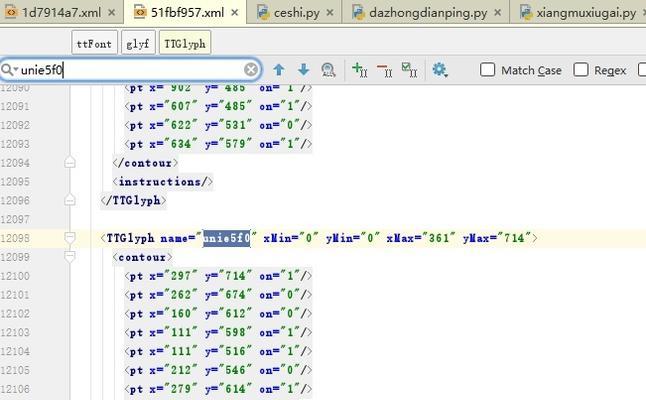646x400 pixels.
Task: Close the 51fbf957.xml tab
Action: [235, 13]
